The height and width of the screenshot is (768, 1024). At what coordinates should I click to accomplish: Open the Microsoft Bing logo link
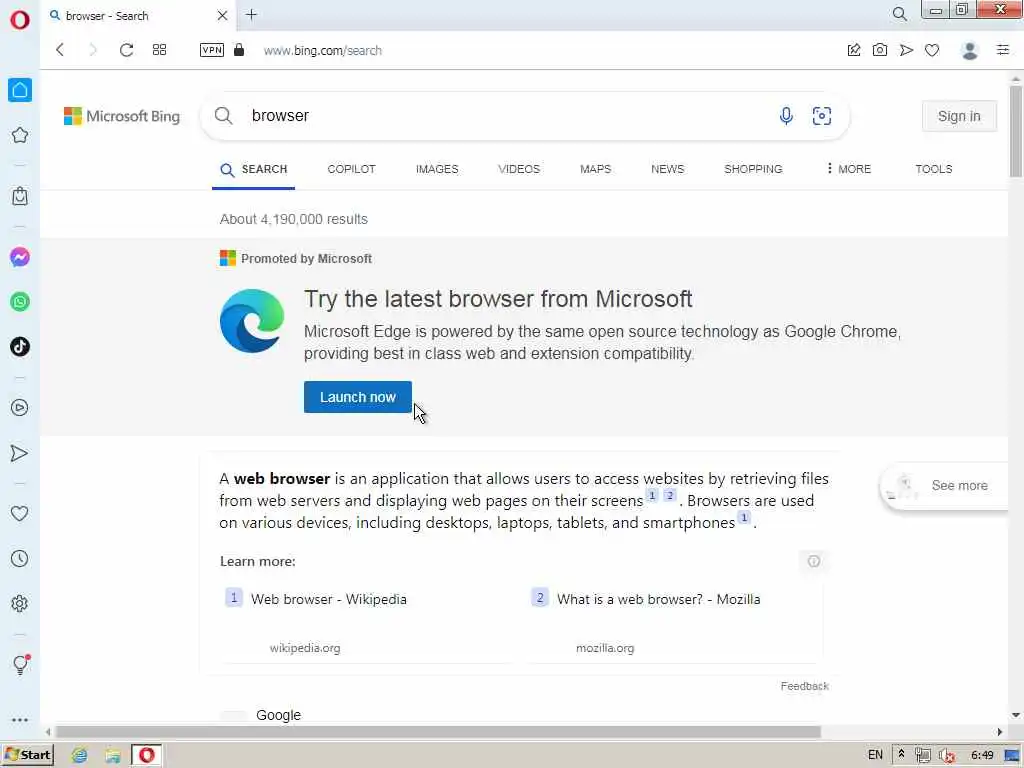121,116
